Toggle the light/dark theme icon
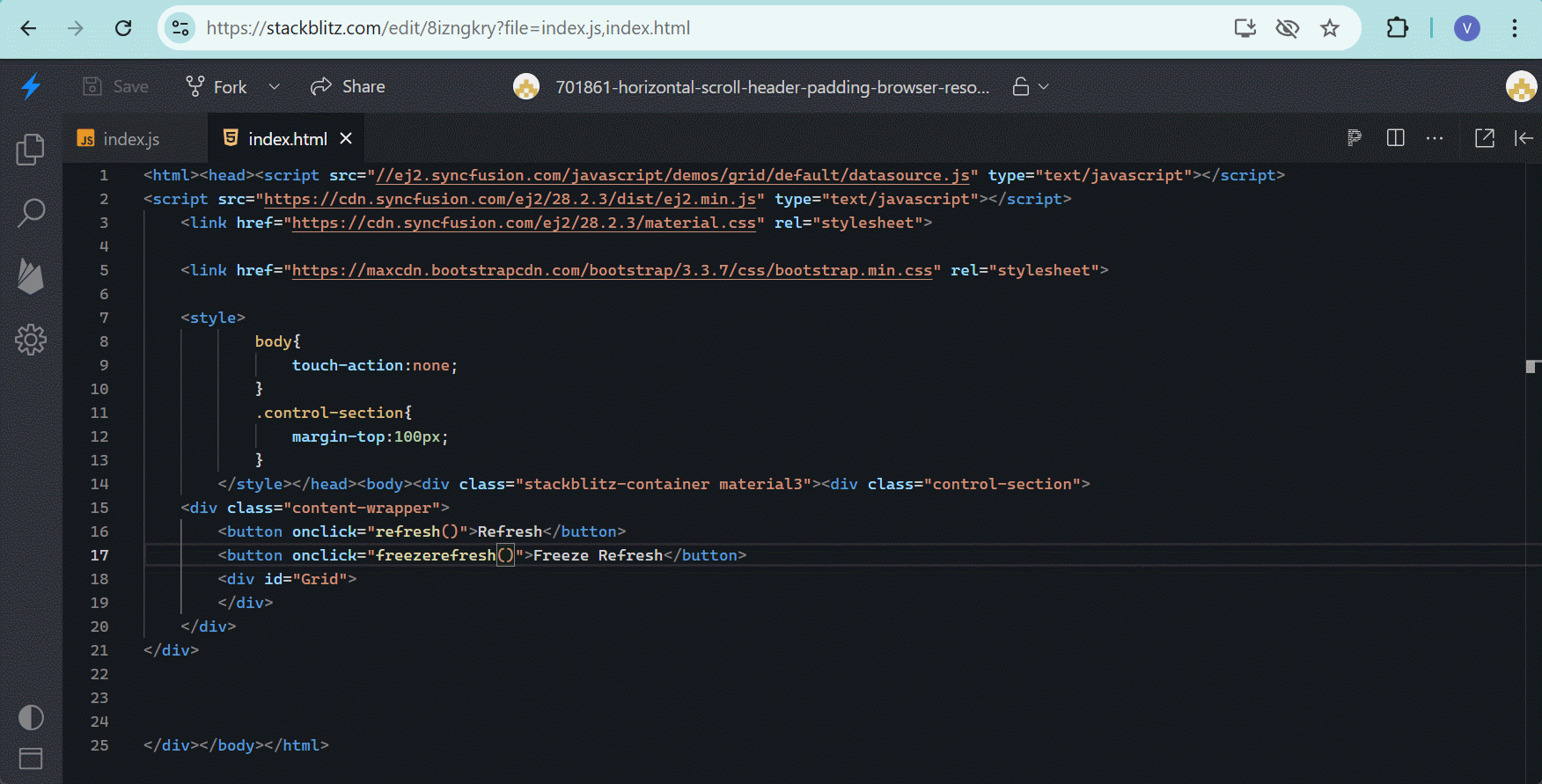Image resolution: width=1542 pixels, height=784 pixels. [x=31, y=718]
